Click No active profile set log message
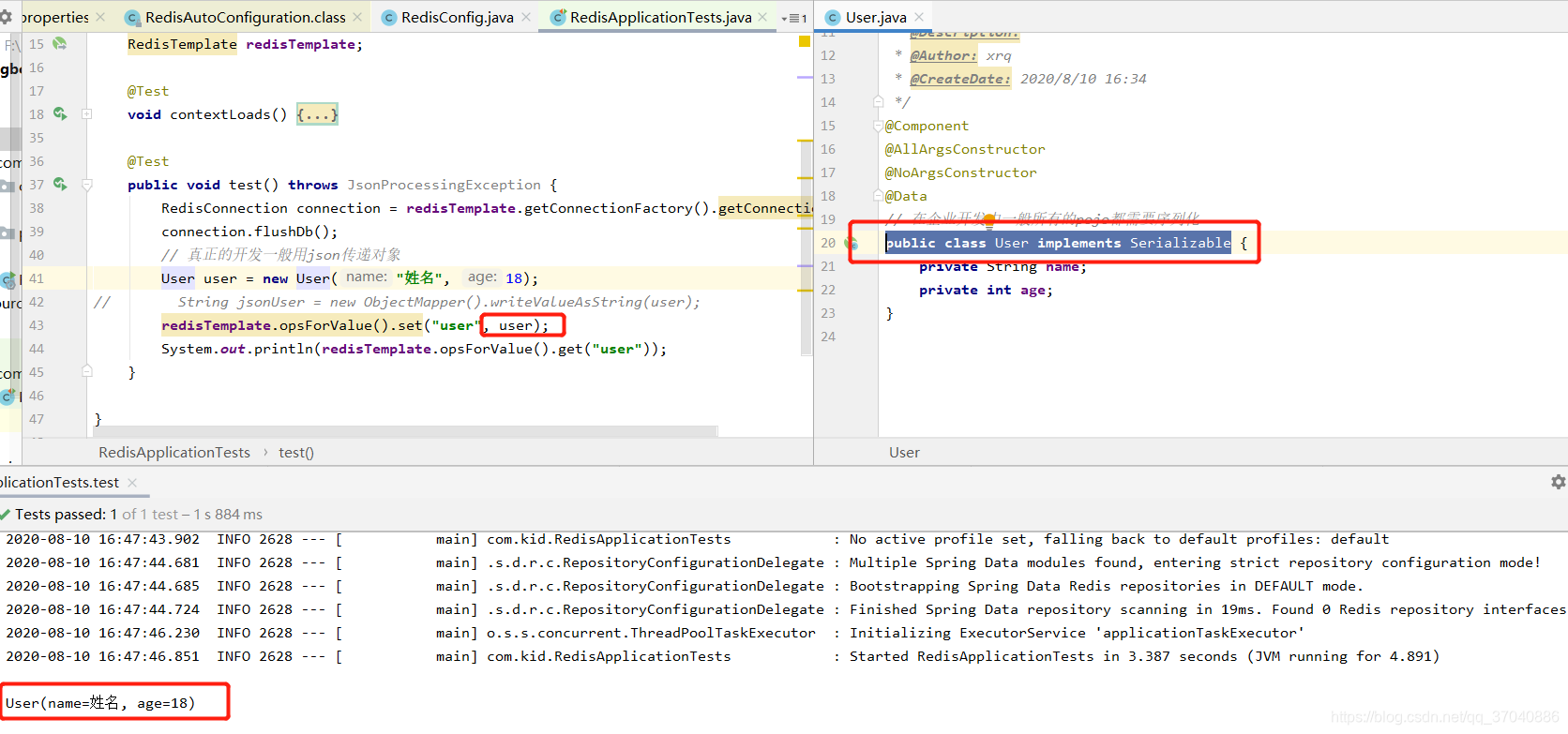1568x734 pixels. (1120, 539)
